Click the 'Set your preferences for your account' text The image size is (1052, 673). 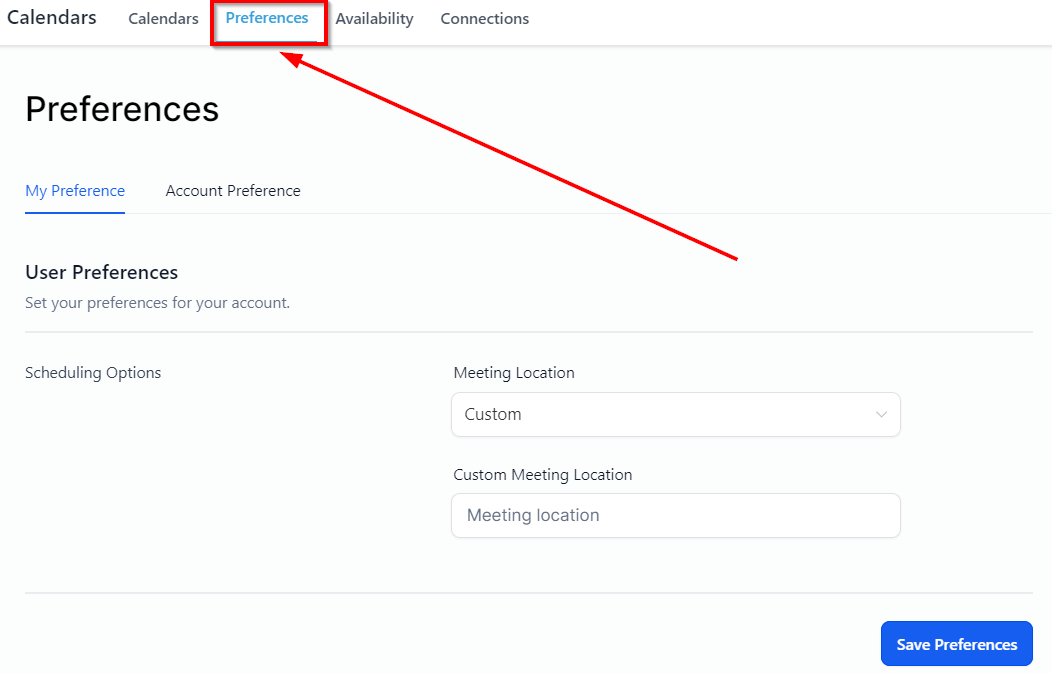pos(157,303)
